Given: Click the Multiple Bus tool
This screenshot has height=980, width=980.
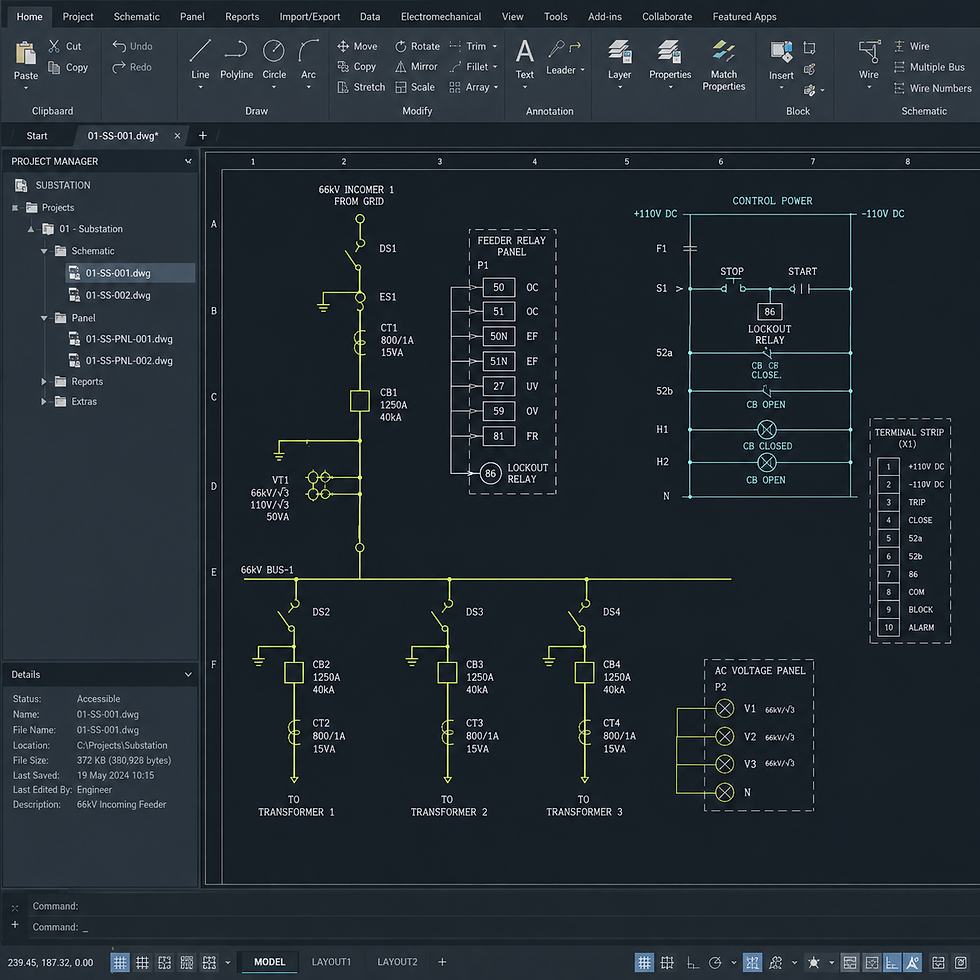Looking at the screenshot, I should pyautogui.click(x=929, y=67).
